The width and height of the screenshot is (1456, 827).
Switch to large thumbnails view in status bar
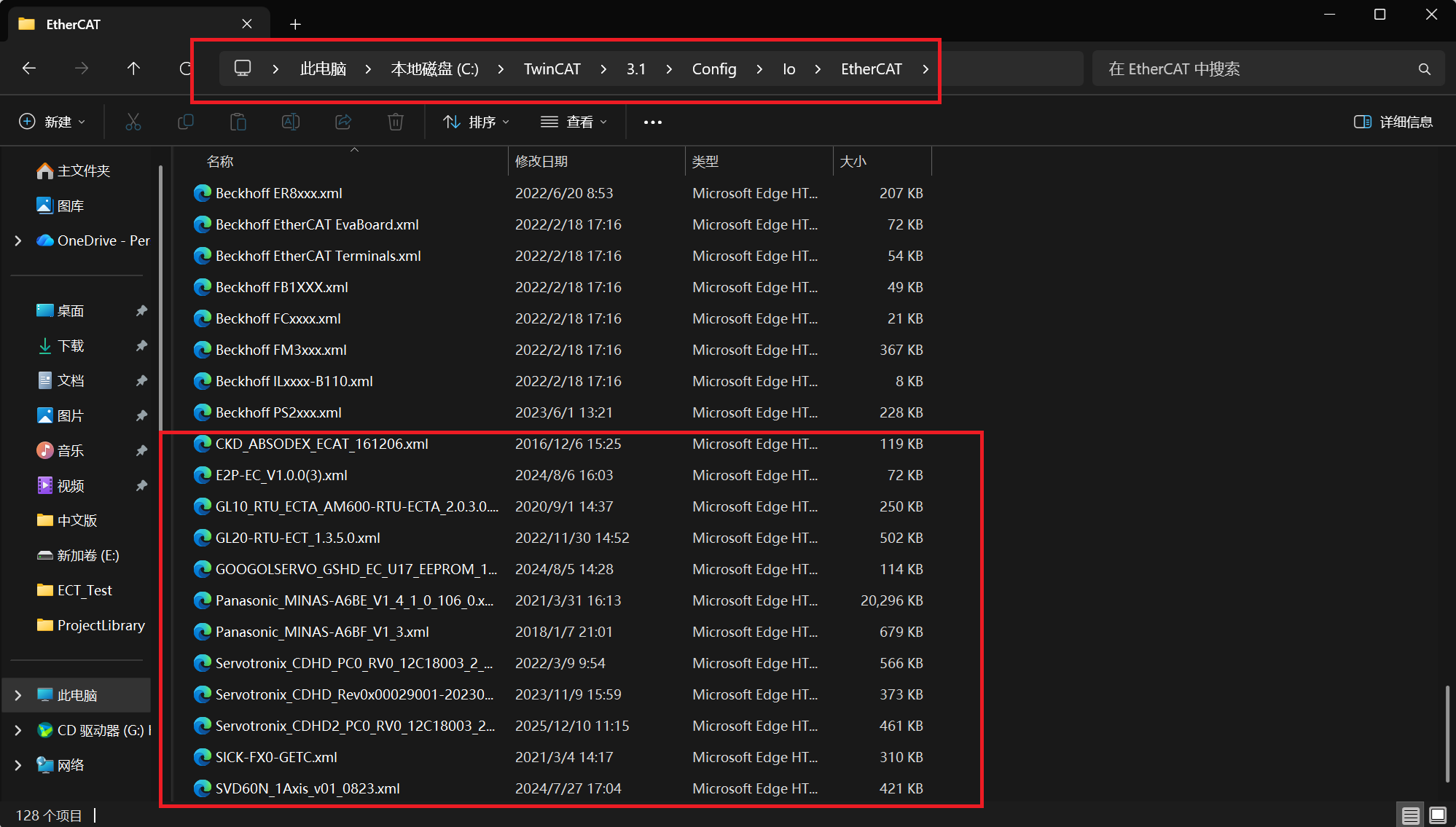(1438, 815)
